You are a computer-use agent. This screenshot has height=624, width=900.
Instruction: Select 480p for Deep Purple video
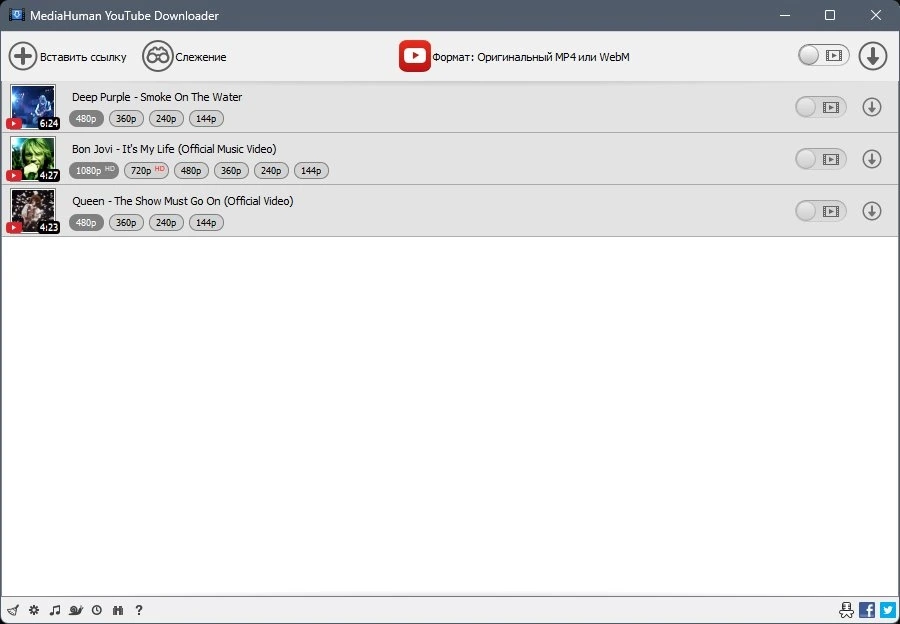(86, 119)
